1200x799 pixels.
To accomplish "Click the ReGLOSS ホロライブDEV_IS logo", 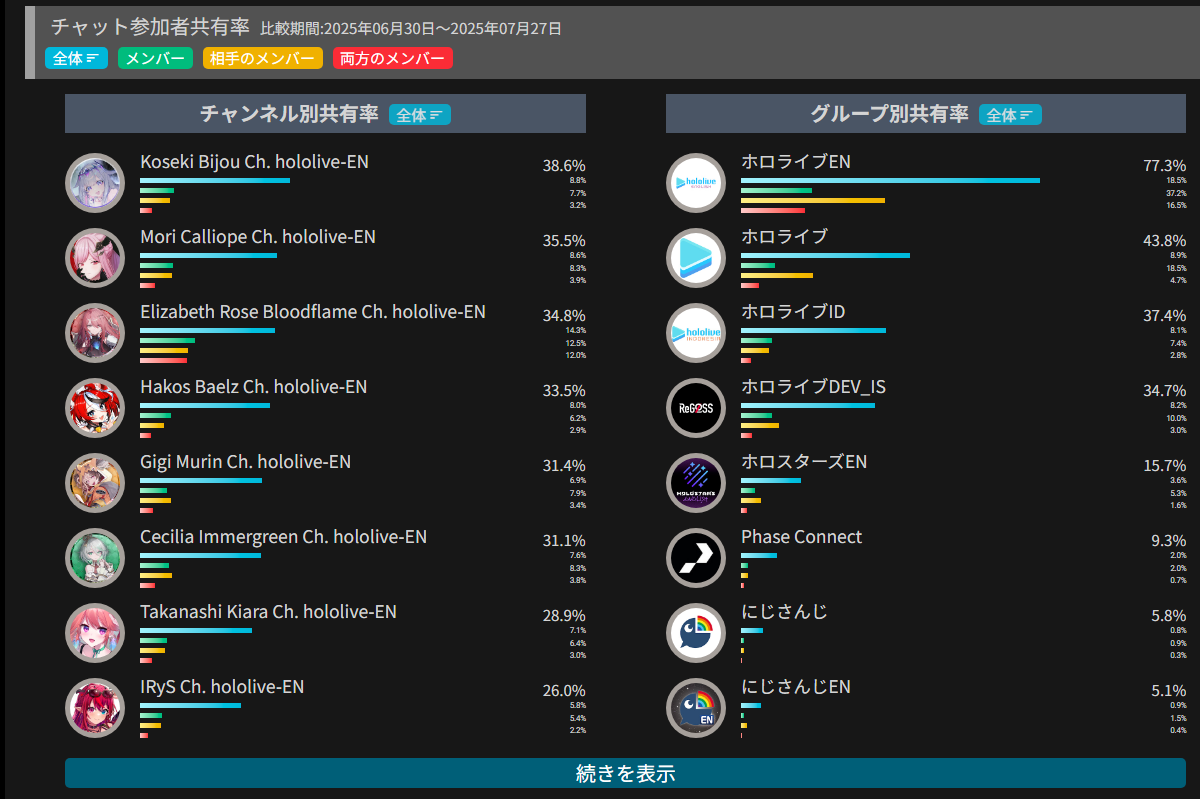I will [695, 407].
